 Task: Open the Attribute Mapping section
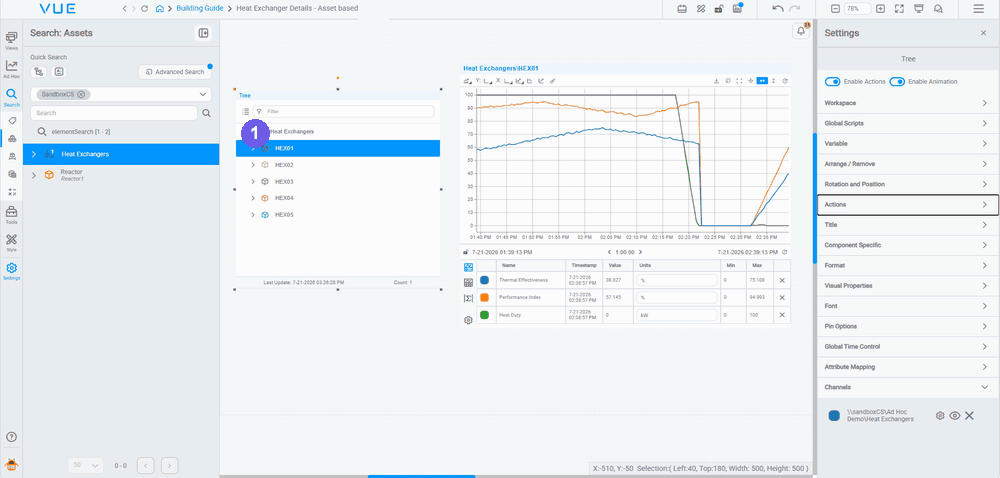pyautogui.click(x=908, y=367)
